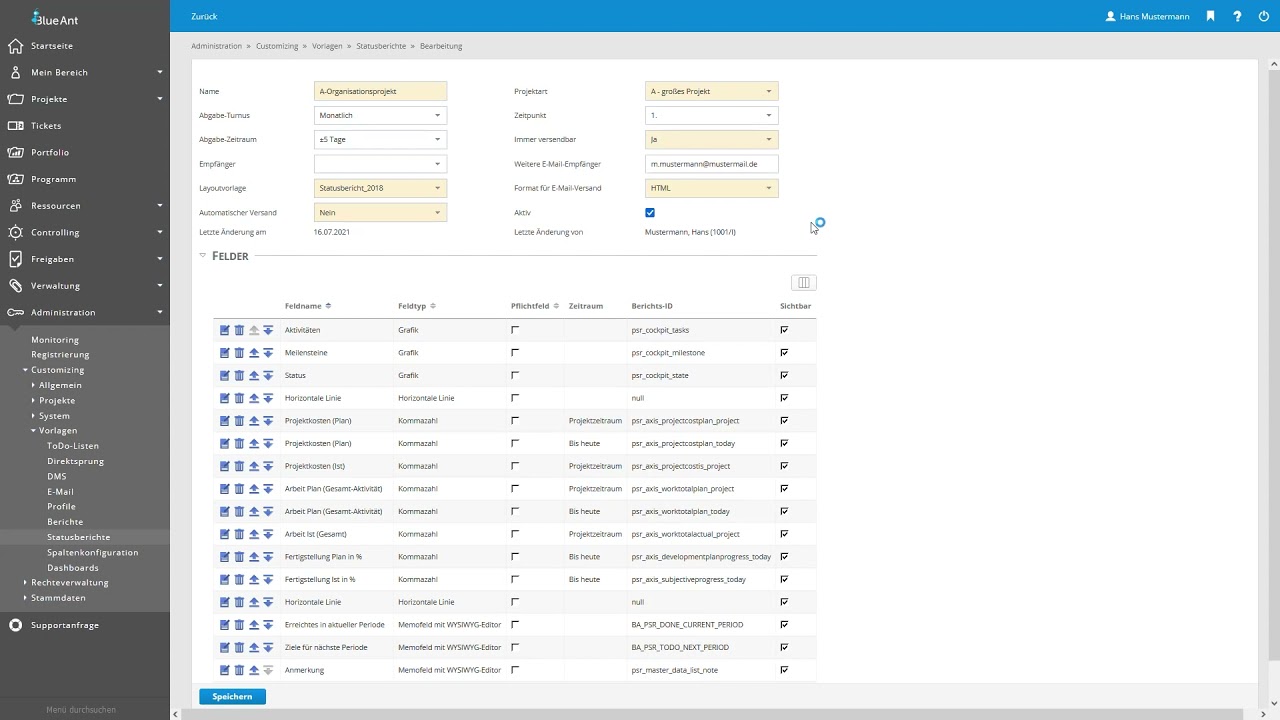This screenshot has height=720, width=1280.
Task: Click the edit icon for the Aktivitäten row
Action: click(x=225, y=330)
